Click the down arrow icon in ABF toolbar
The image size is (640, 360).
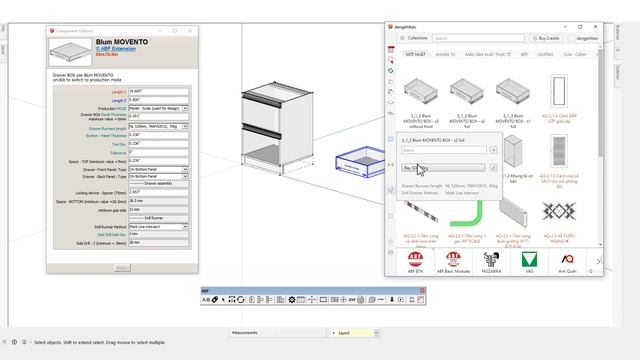coord(392,300)
